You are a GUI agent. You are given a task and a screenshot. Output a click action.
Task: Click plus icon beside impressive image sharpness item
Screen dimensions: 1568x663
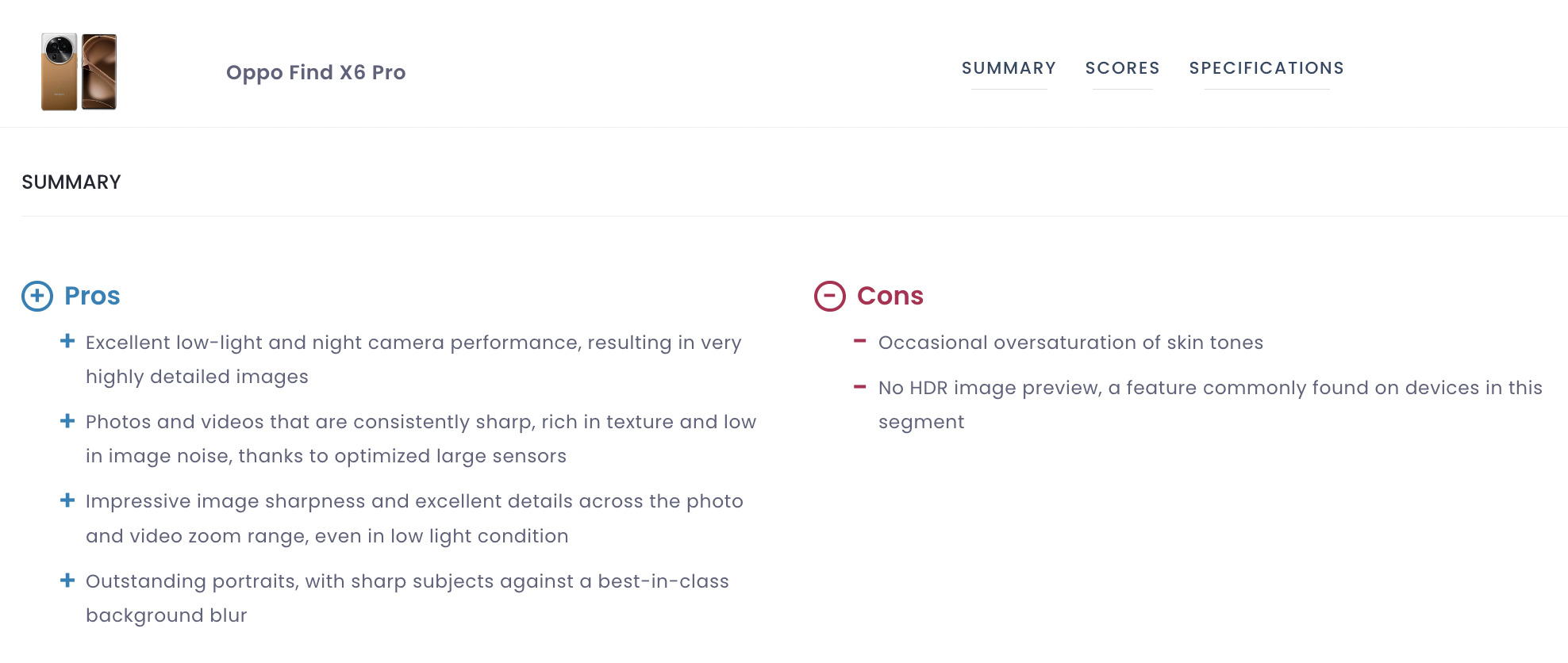(x=67, y=500)
